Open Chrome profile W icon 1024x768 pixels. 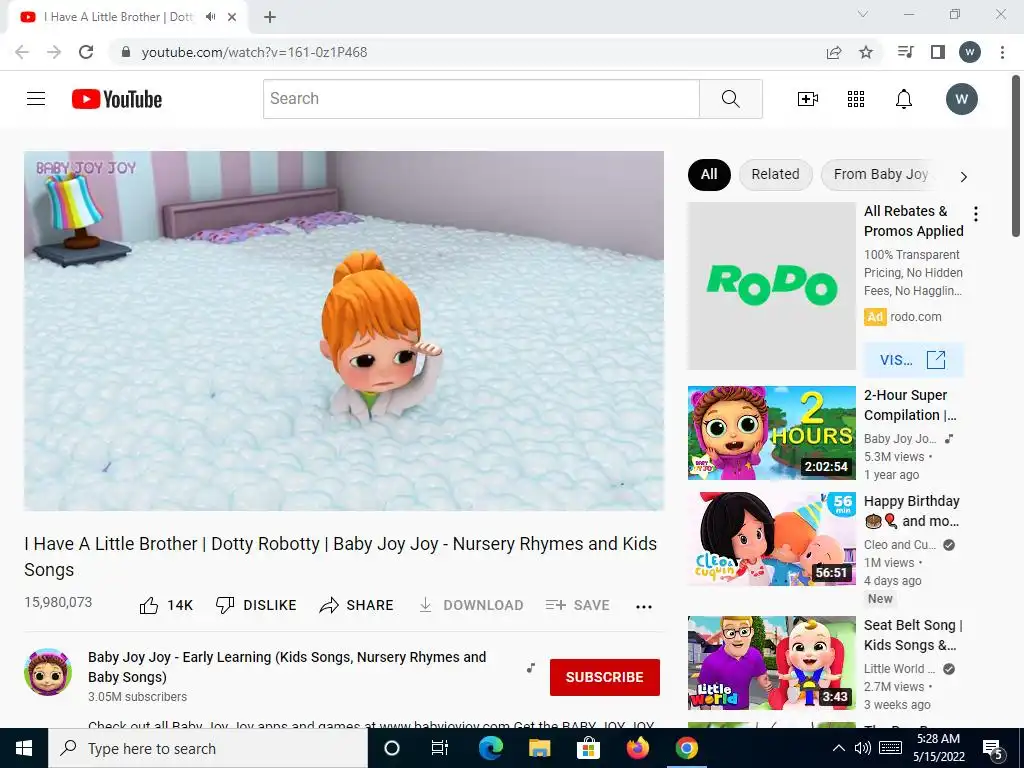970,52
